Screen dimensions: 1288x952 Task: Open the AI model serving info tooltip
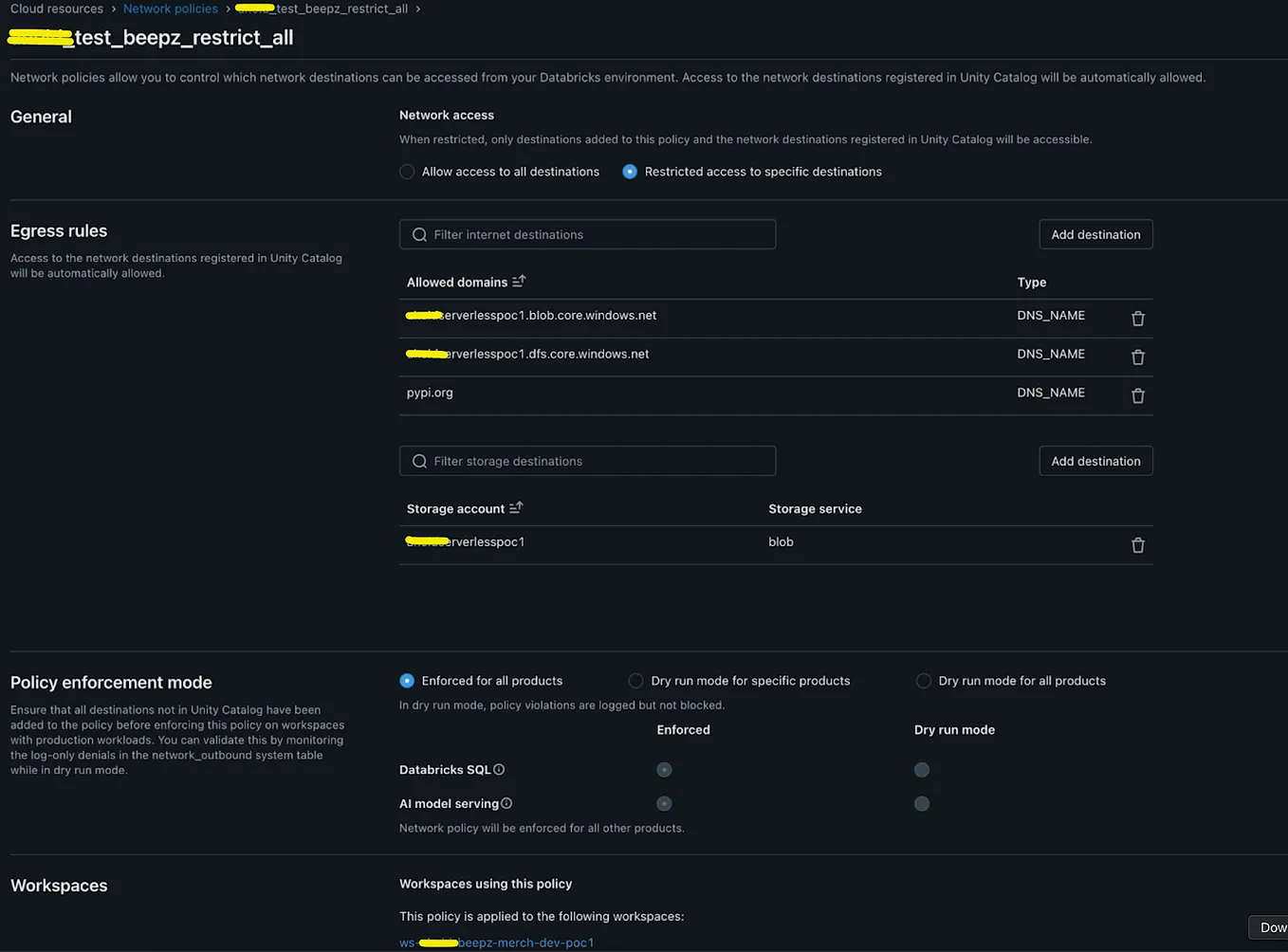point(506,803)
